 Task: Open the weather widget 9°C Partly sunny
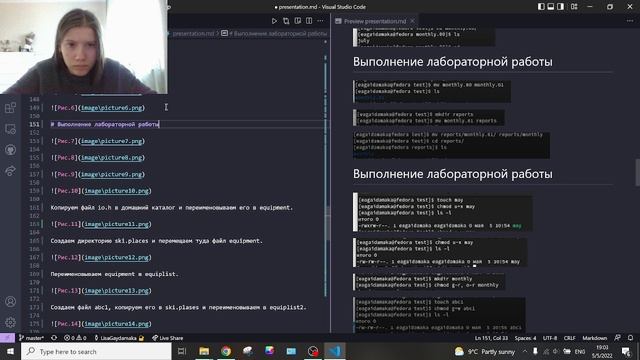(x=485, y=351)
